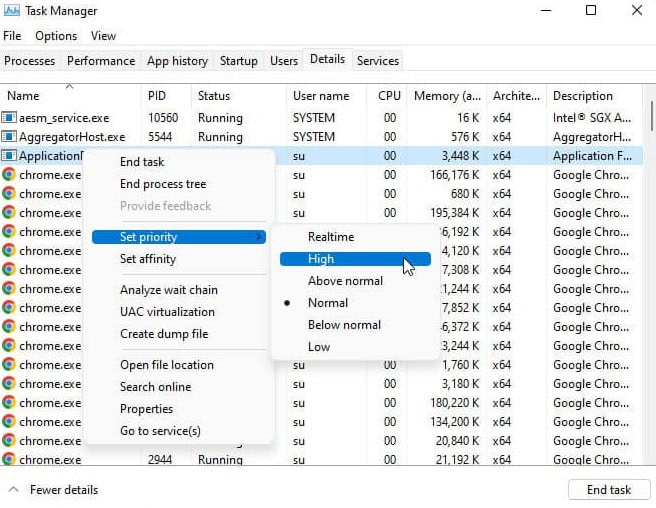The image size is (656, 508).
Task: Click the 576 K memory cell
Action: click(465, 137)
